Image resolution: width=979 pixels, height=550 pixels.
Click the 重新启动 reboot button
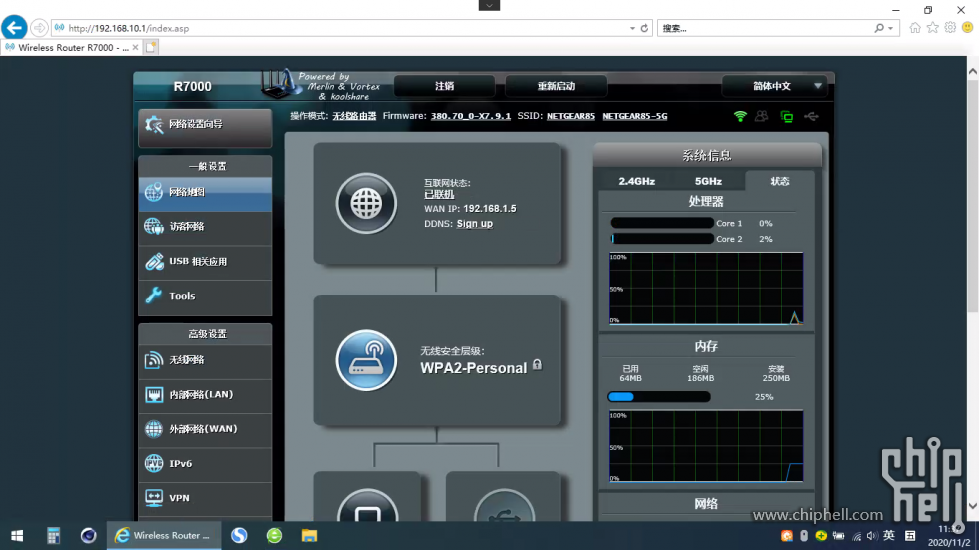(x=556, y=86)
